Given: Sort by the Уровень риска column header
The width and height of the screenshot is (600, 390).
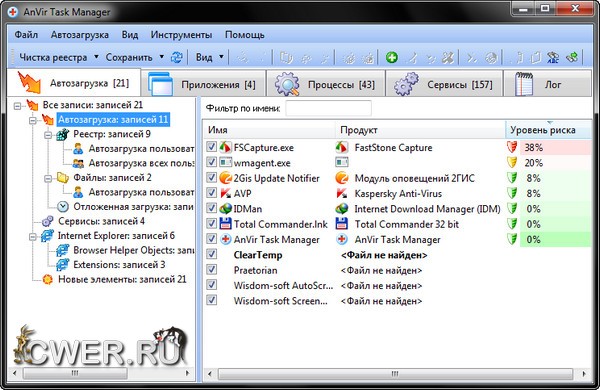Looking at the screenshot, I should coord(549,130).
